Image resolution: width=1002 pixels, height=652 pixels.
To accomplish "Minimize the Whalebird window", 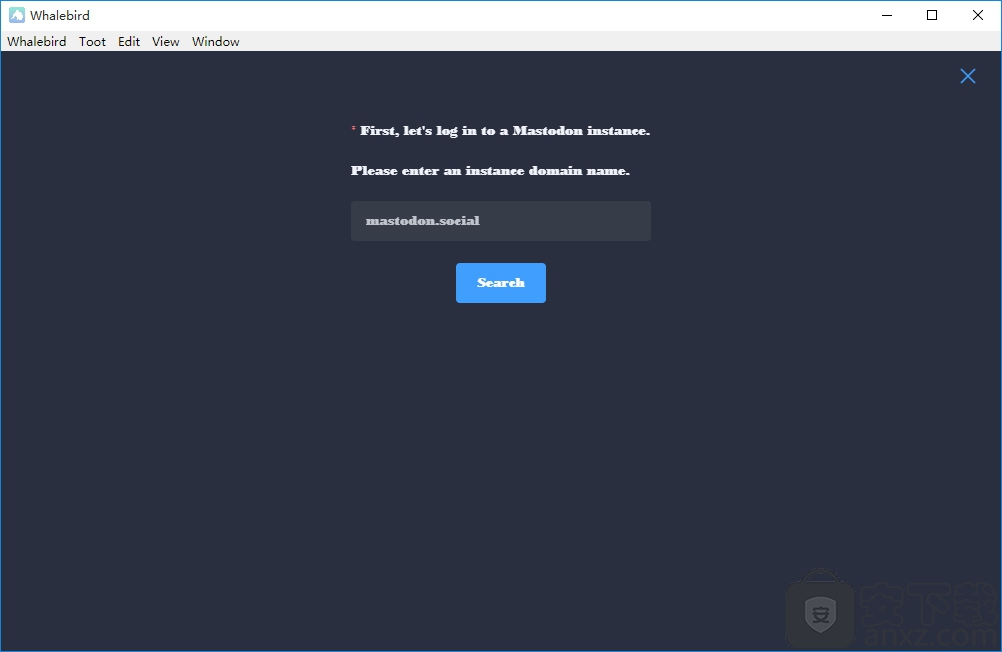I will 886,15.
